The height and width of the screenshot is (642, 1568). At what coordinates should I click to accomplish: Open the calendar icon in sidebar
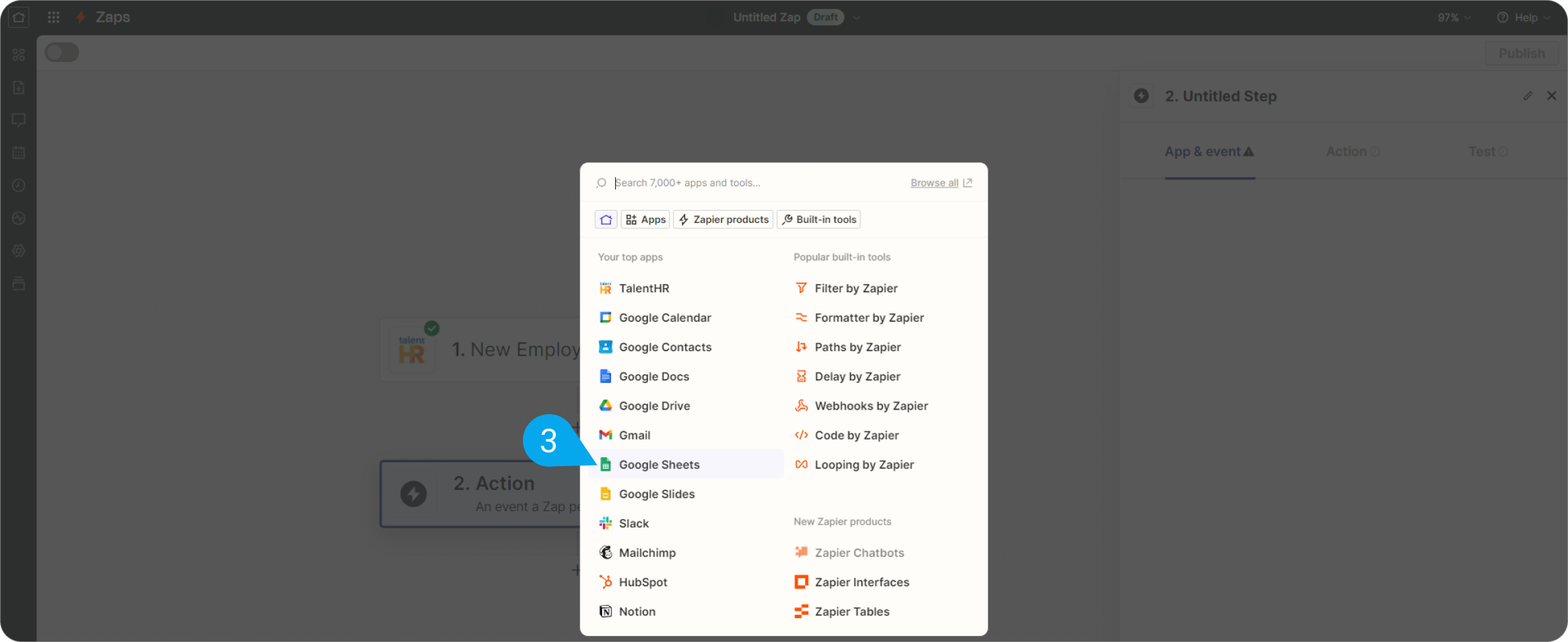(x=18, y=153)
